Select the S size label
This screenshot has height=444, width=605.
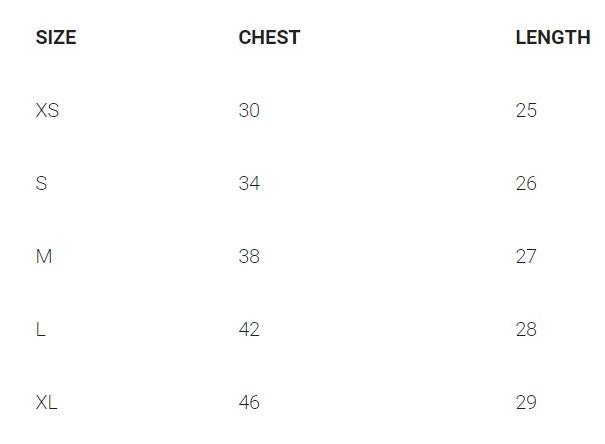[41, 183]
